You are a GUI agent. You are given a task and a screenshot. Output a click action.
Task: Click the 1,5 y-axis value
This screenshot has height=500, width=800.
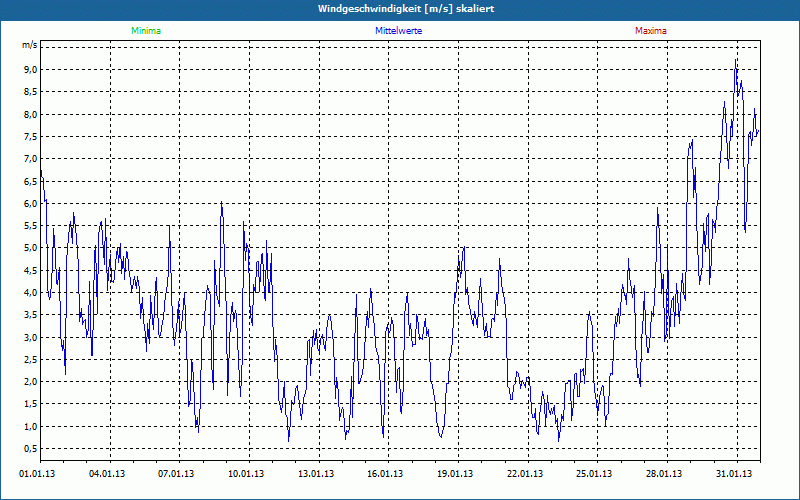pyautogui.click(x=31, y=404)
